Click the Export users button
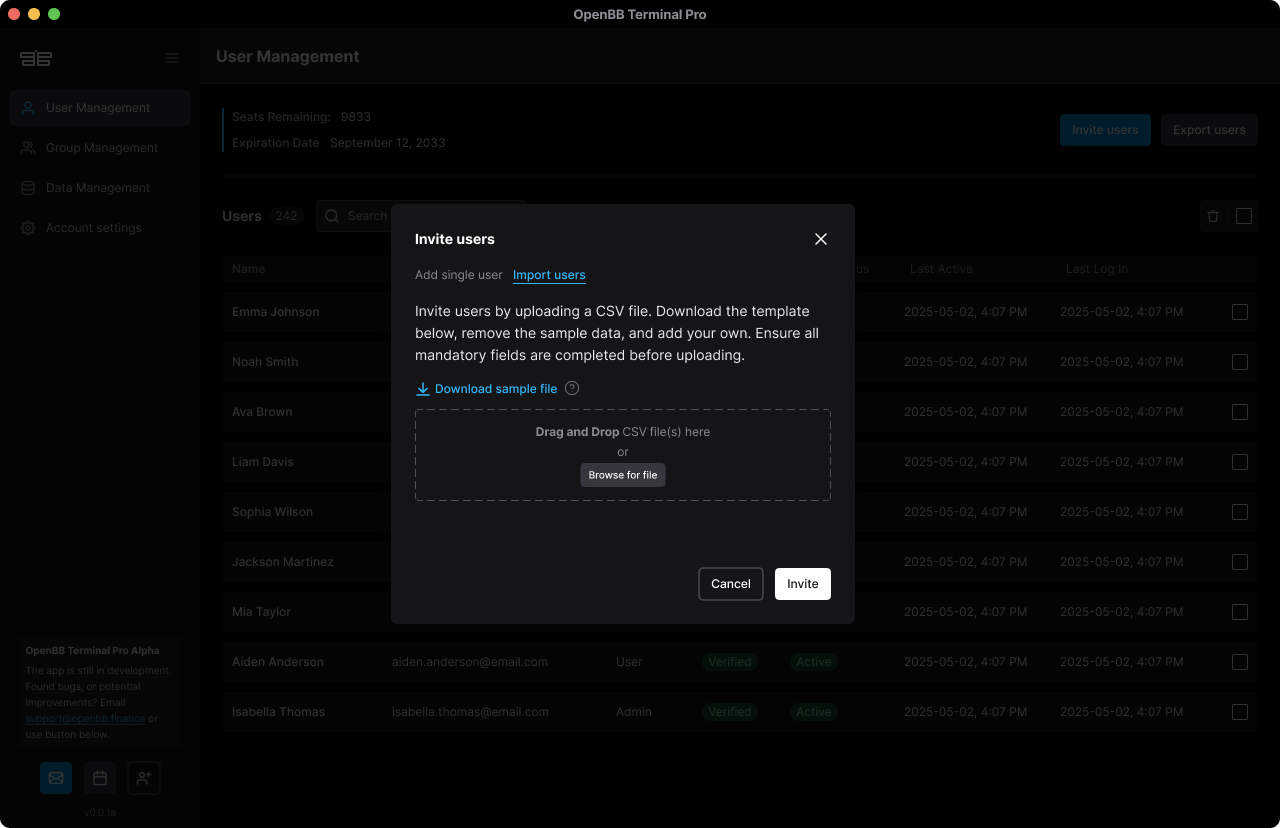This screenshot has width=1280, height=828. tap(1209, 130)
